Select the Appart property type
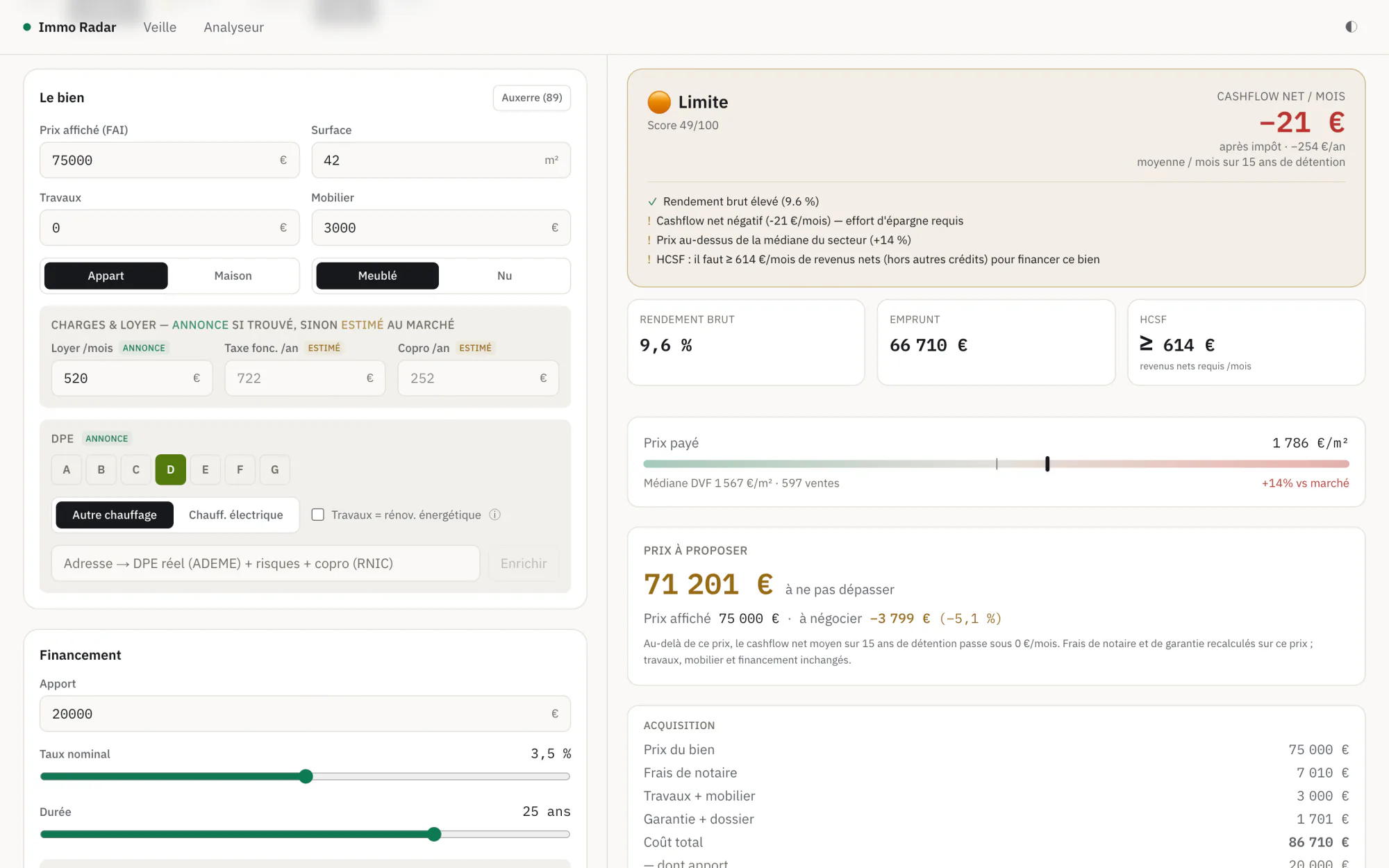The height and width of the screenshot is (868, 1389). (106, 276)
